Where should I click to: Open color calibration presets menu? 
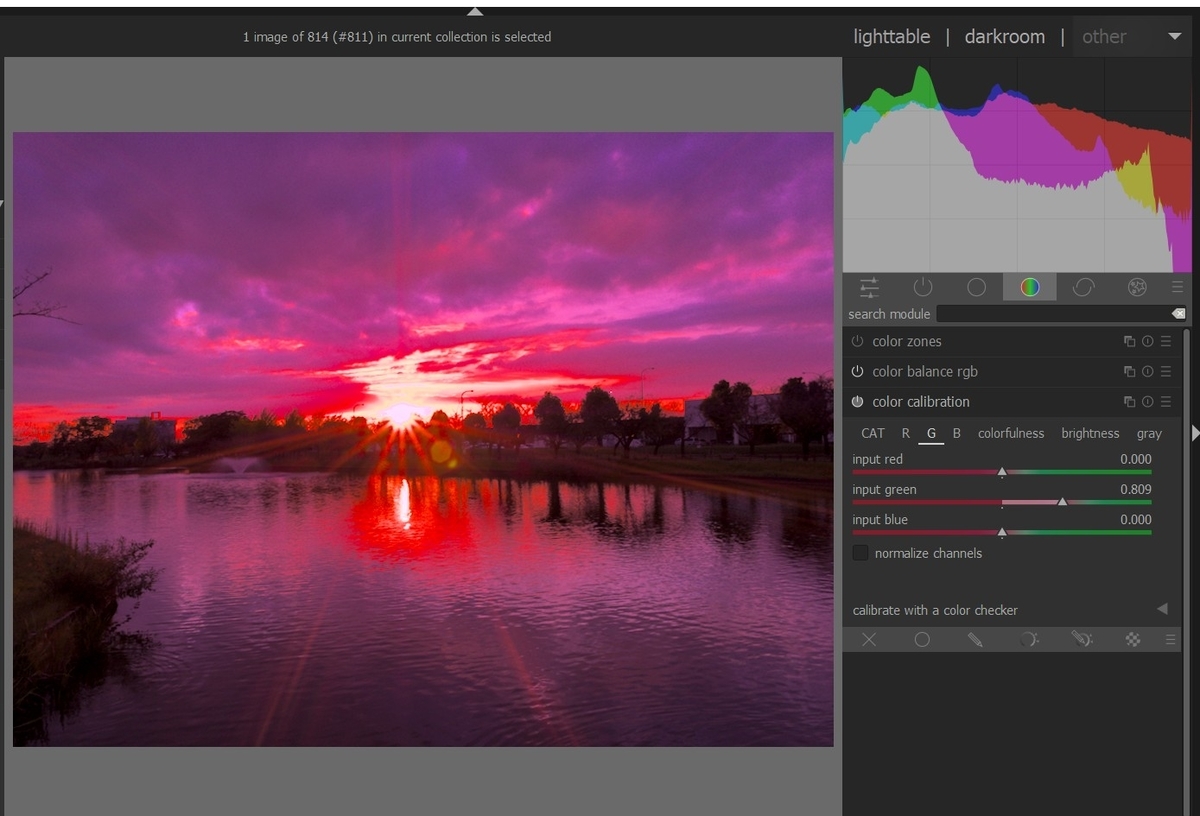1166,402
